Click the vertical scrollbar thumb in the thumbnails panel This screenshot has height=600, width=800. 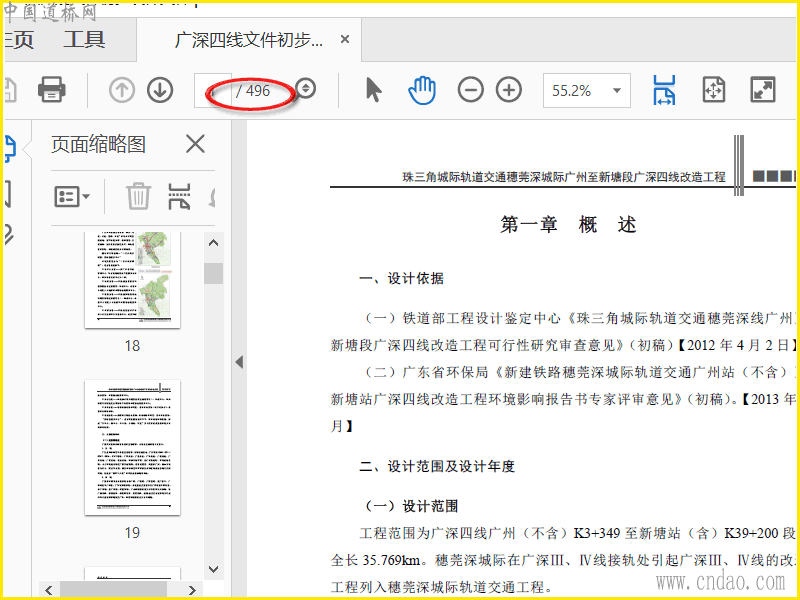(214, 273)
